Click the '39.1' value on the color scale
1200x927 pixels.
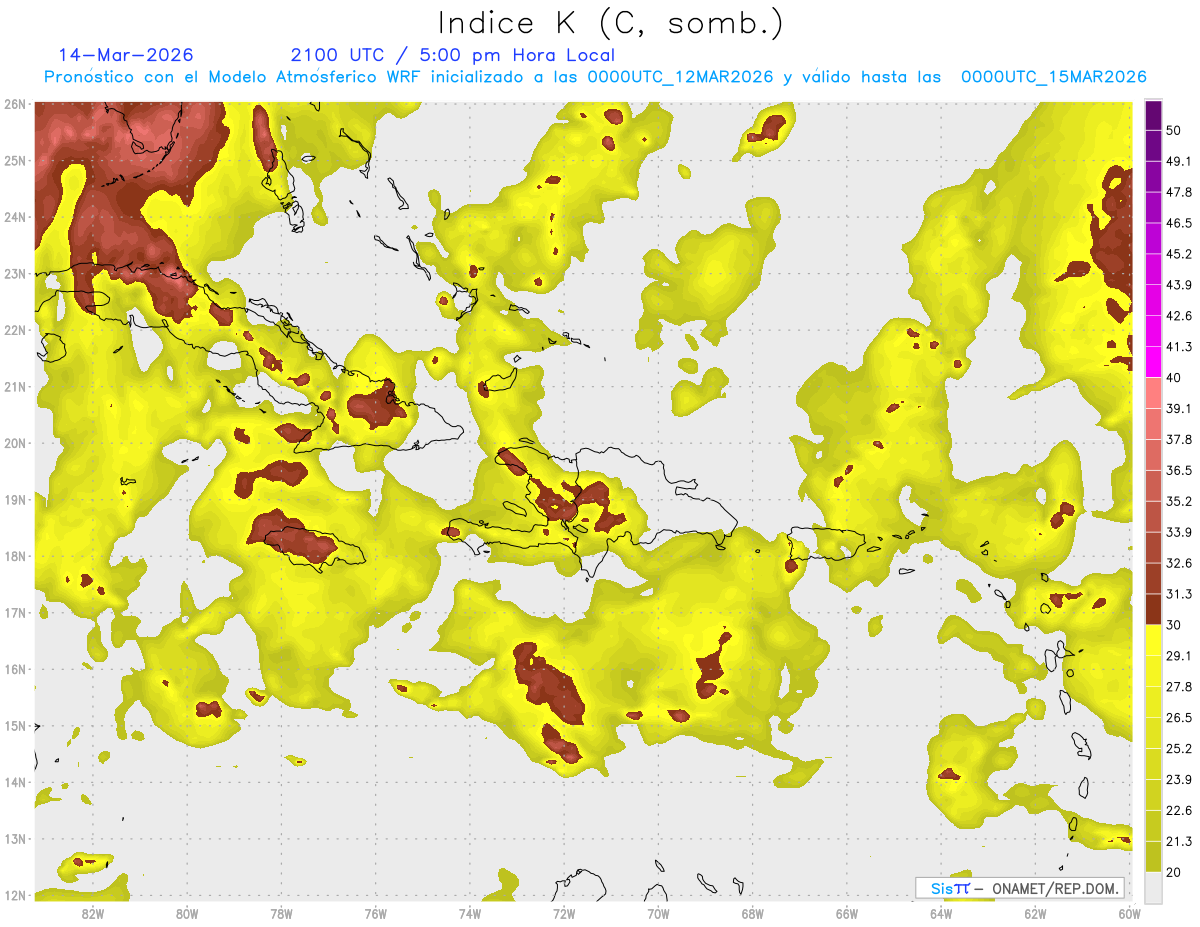[1179, 409]
